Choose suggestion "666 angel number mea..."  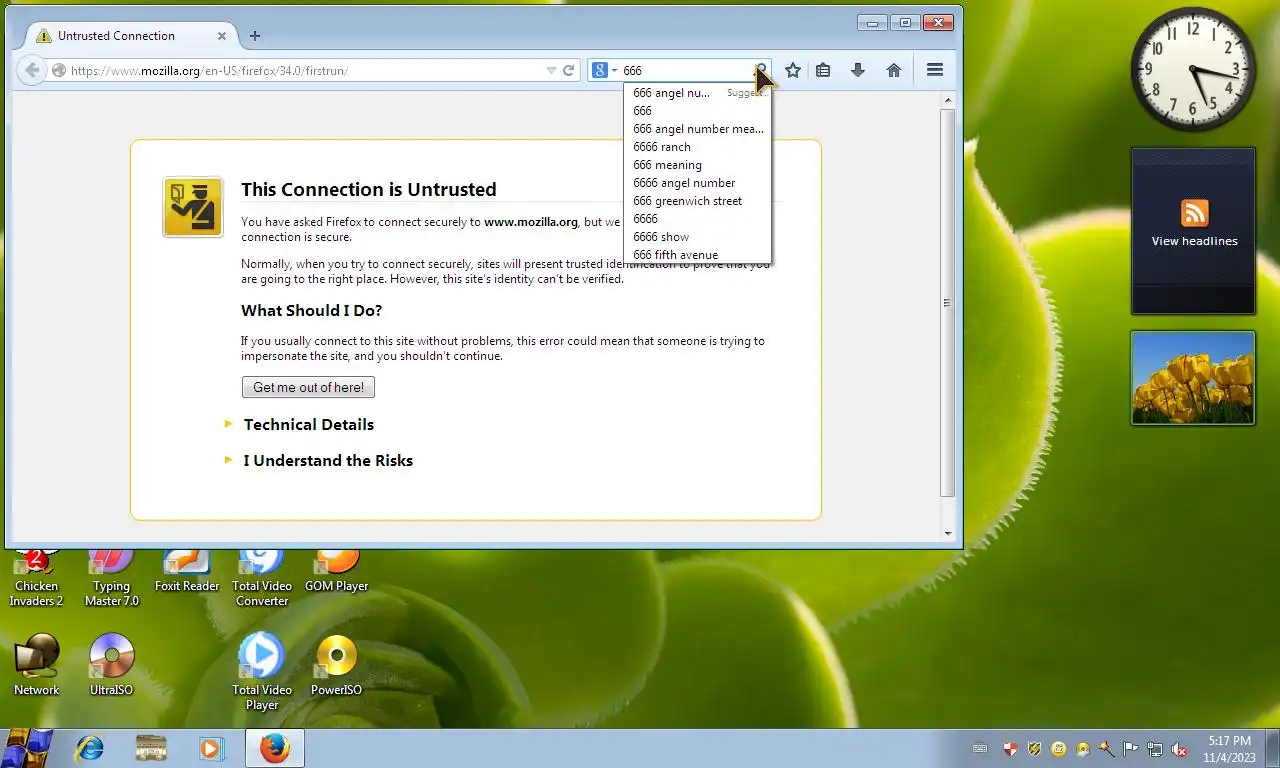coord(697,129)
